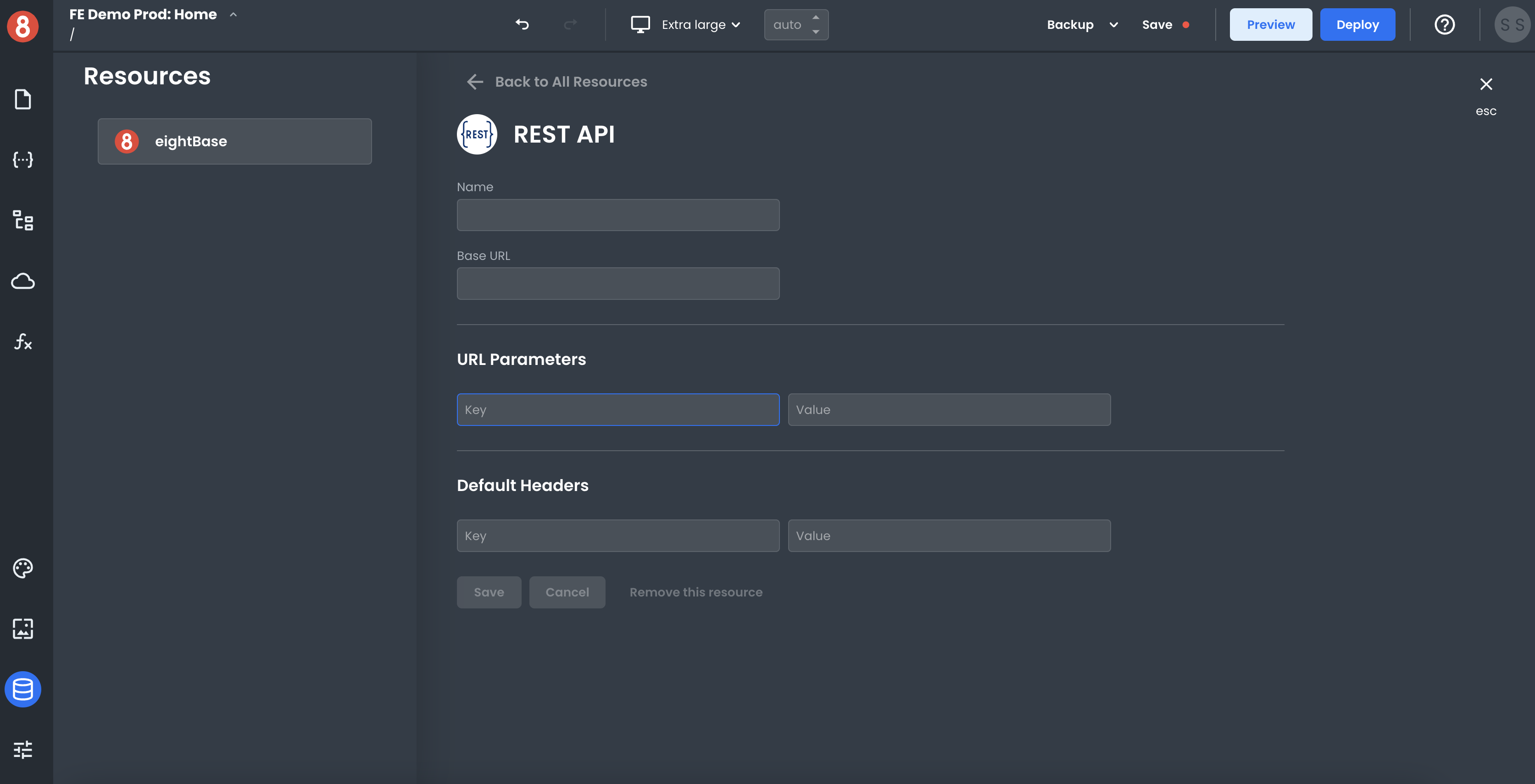Click Remove this resource link
Screen dimensions: 1535x784
click(696, 592)
